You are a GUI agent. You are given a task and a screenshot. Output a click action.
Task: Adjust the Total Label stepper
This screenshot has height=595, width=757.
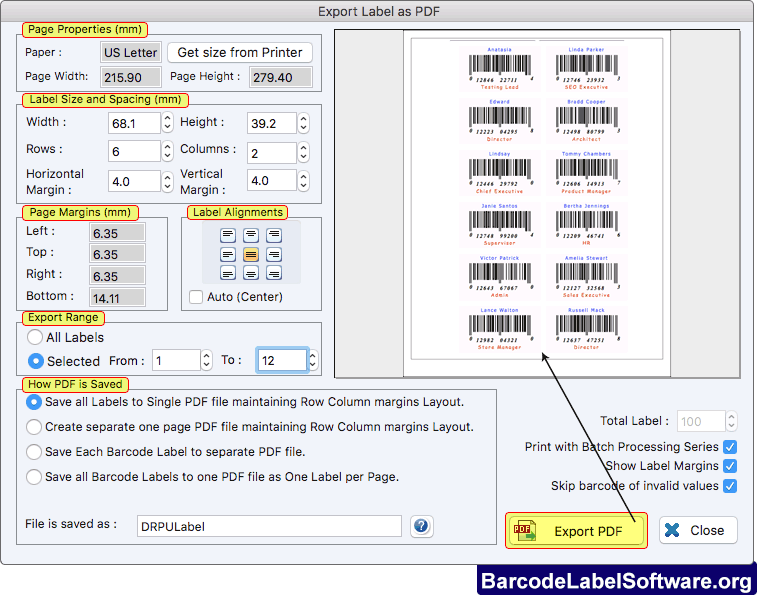731,421
